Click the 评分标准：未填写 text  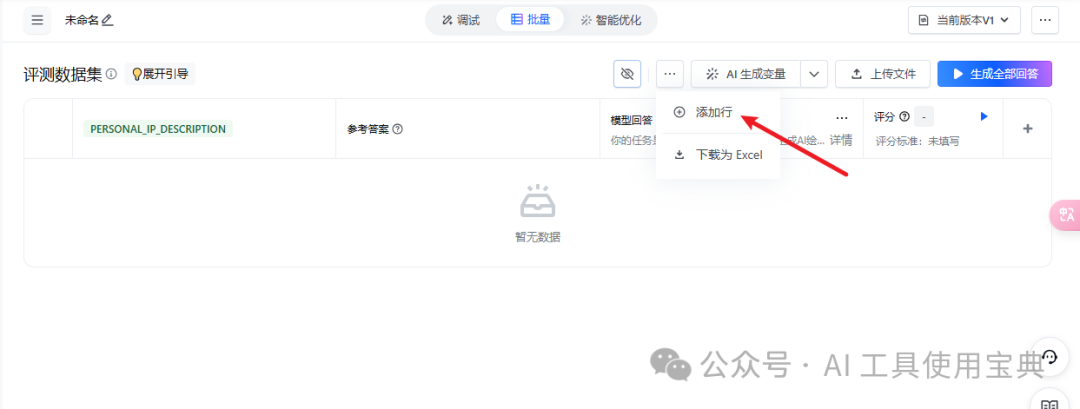coord(917,141)
